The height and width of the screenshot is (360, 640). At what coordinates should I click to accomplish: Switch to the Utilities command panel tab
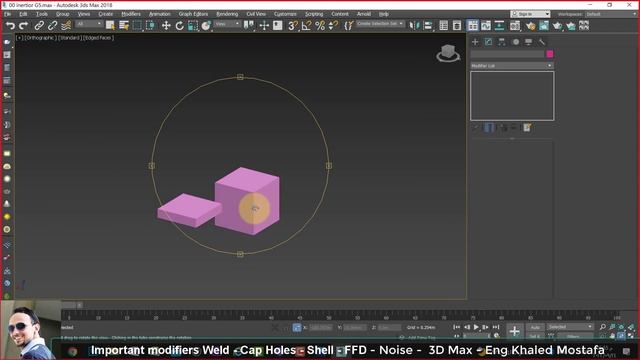[542, 42]
